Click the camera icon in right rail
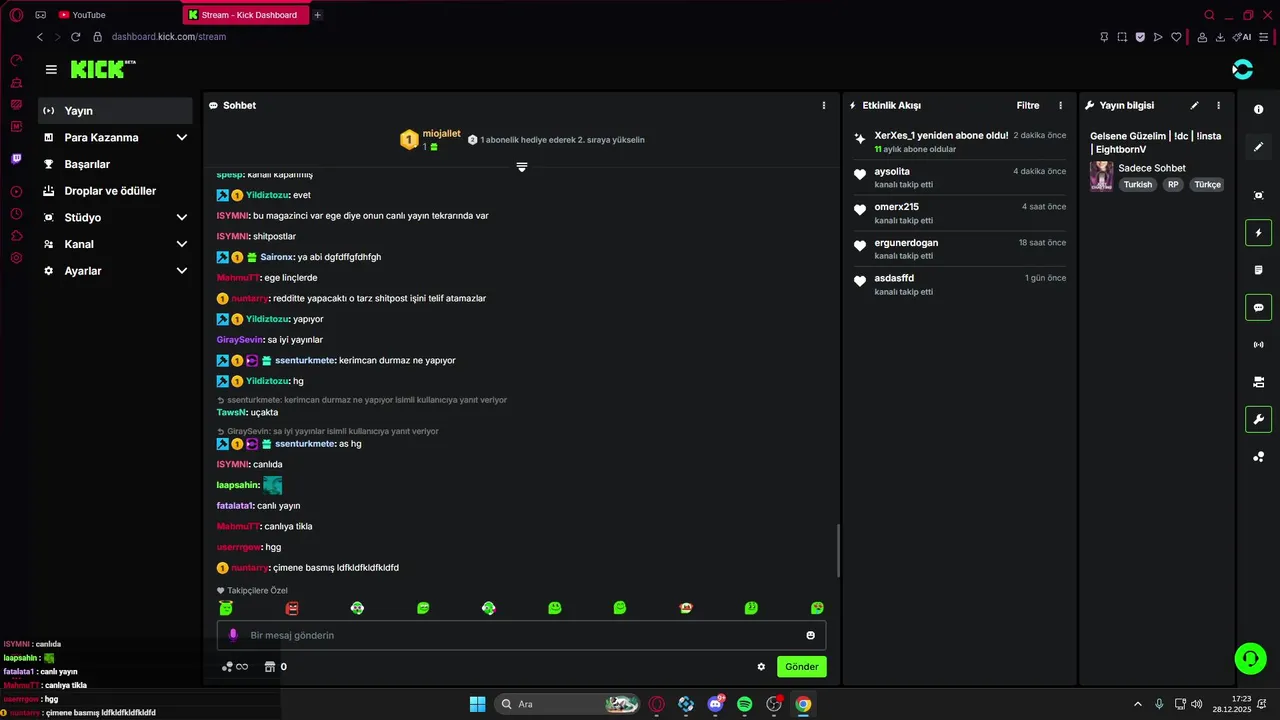Image resolution: width=1280 pixels, height=720 pixels. tap(1258, 382)
